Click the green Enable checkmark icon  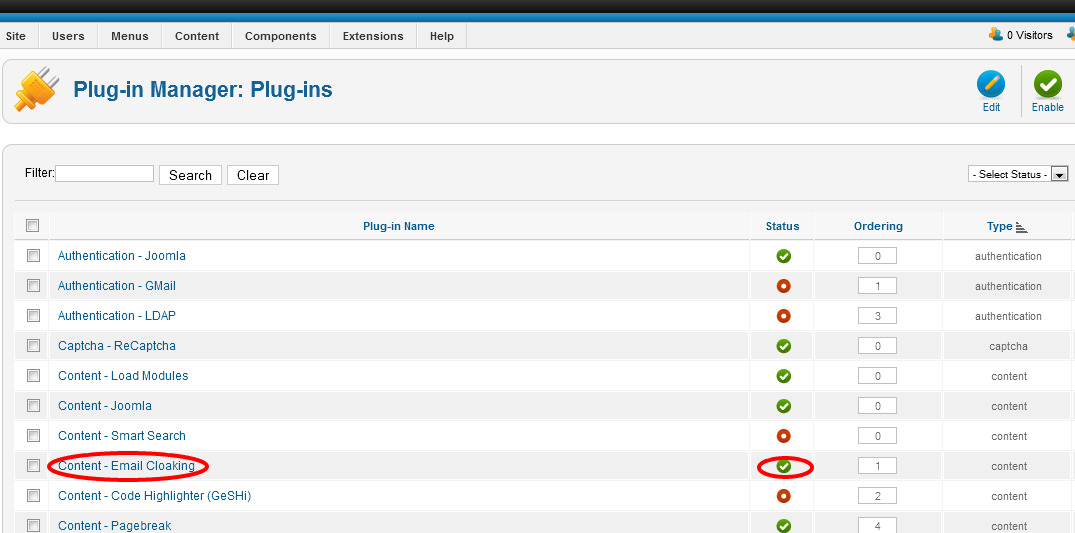pyautogui.click(x=1048, y=84)
